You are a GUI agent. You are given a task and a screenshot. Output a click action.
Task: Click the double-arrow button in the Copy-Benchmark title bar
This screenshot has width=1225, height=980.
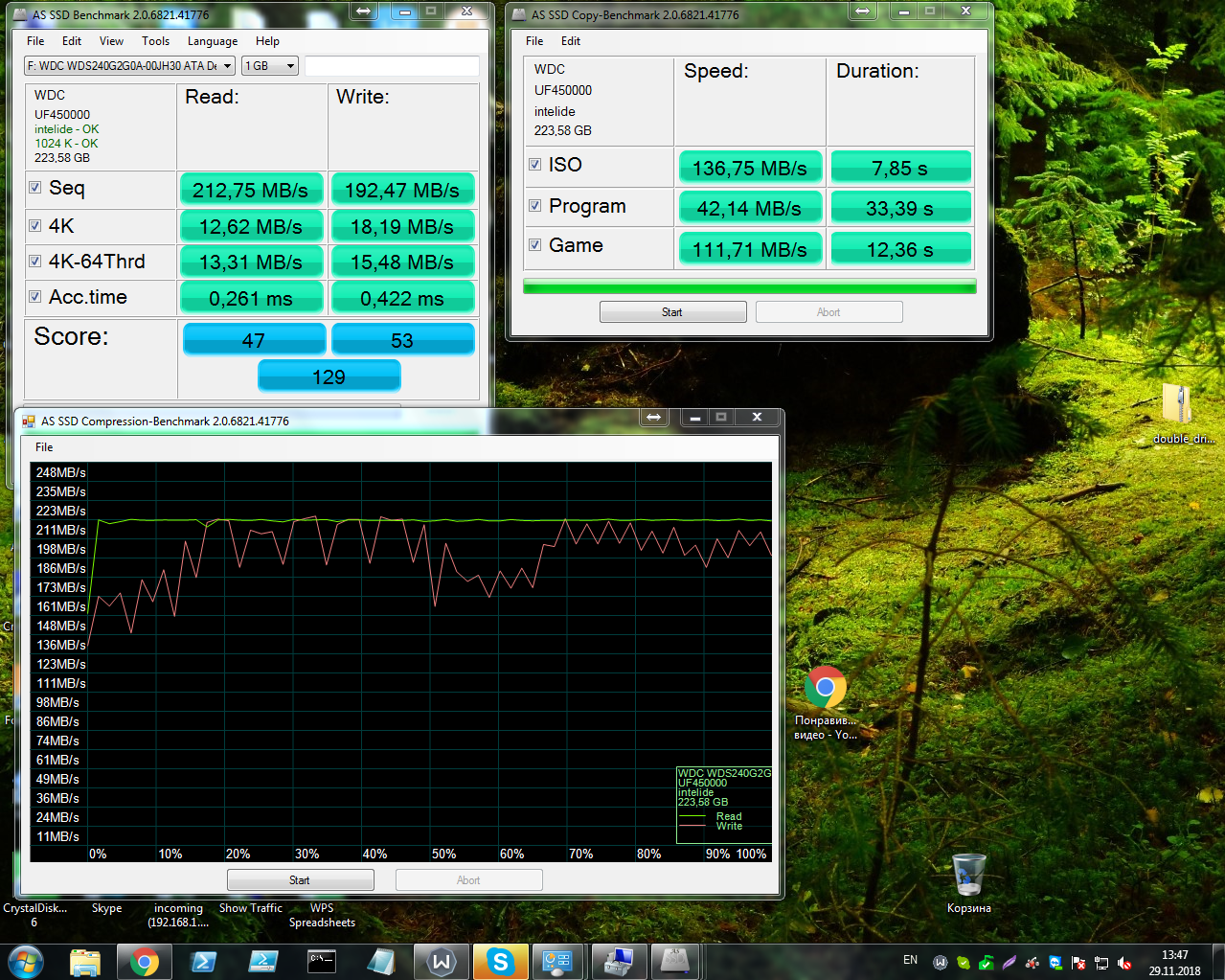coord(862,11)
